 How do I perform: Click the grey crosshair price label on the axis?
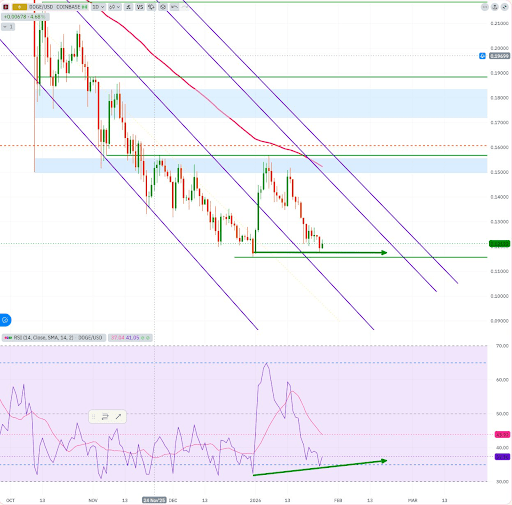(x=499, y=56)
